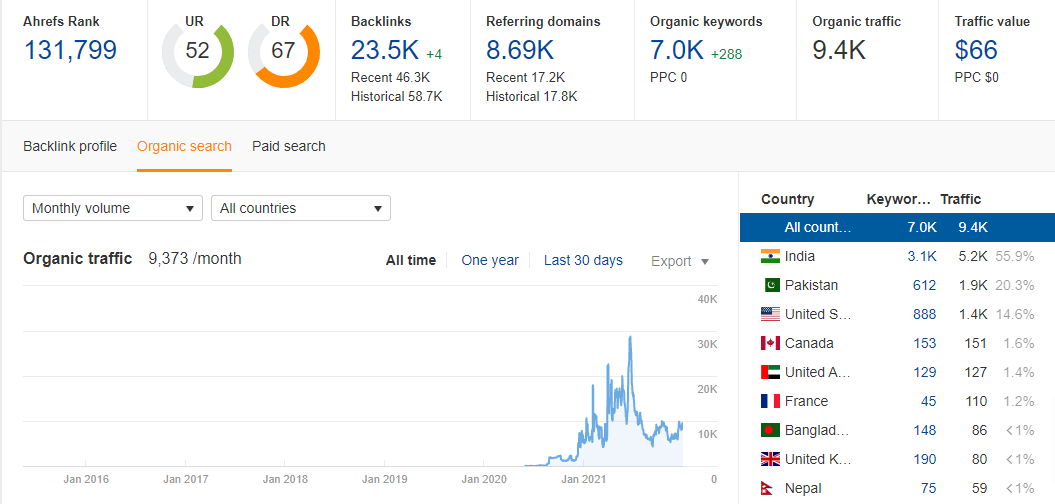Open the Paid search tab

coord(289,146)
